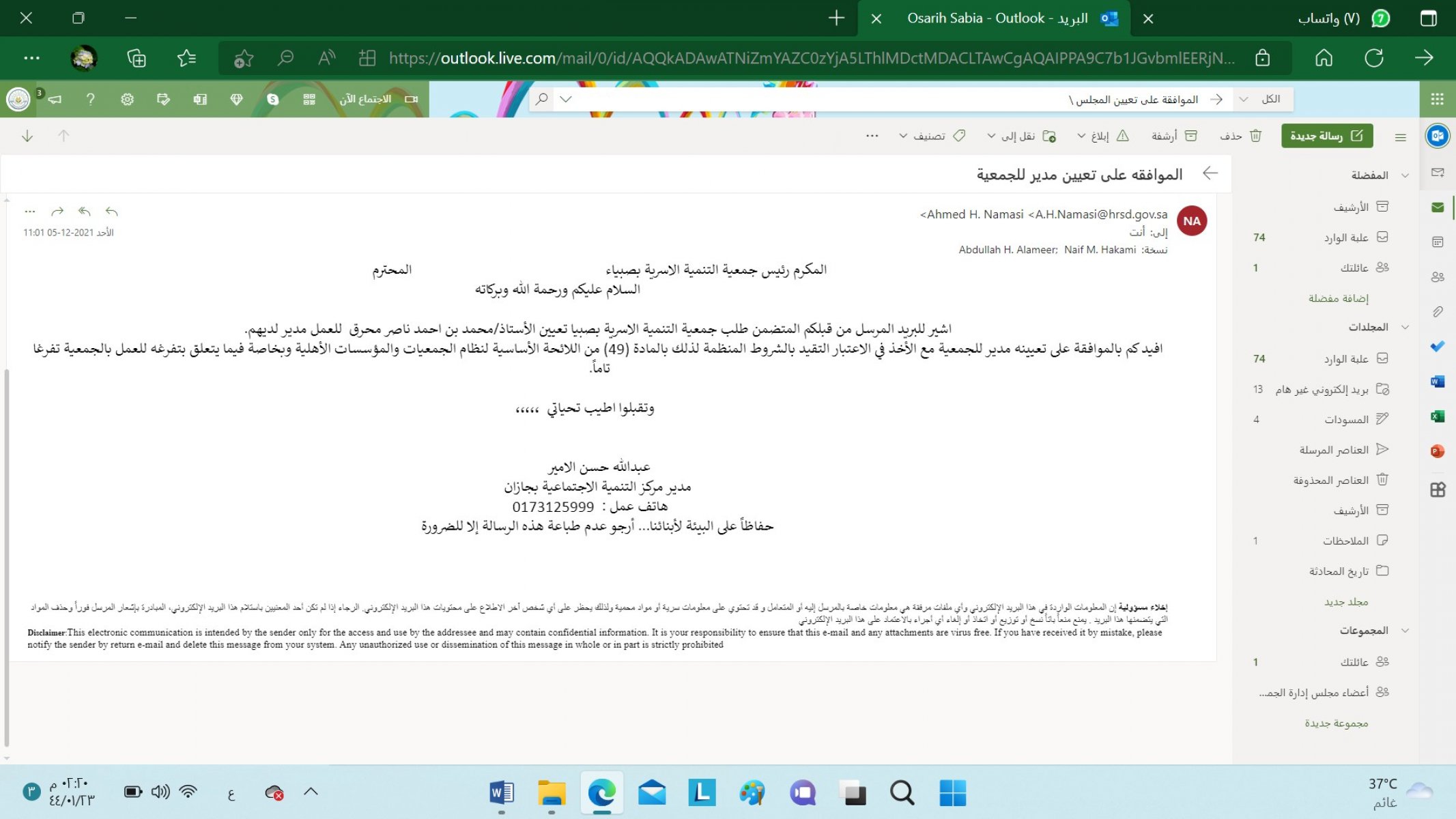Go back from the message using subject arrow

(1210, 173)
